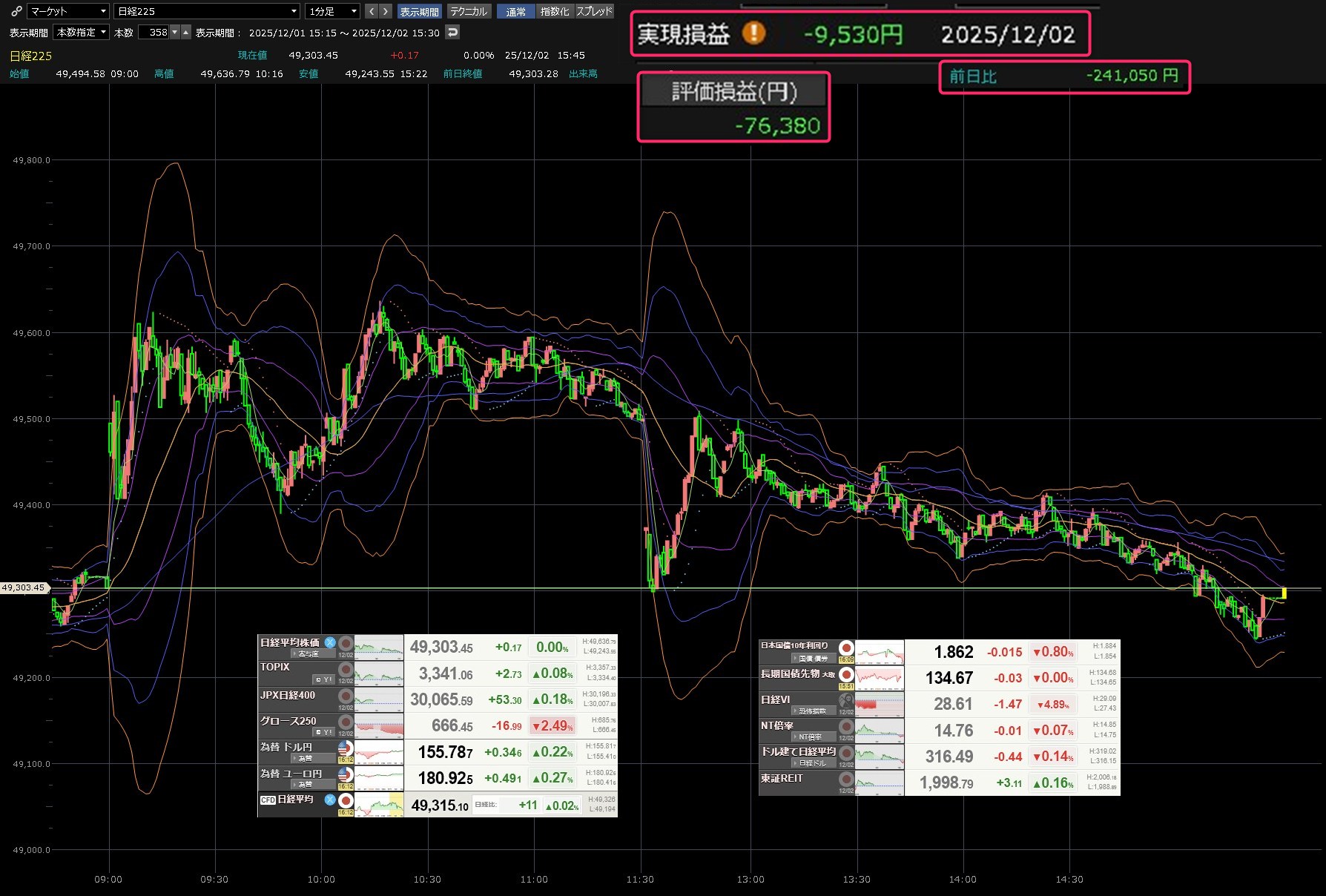Open the 1分足 timeframe dropdown

(332, 11)
